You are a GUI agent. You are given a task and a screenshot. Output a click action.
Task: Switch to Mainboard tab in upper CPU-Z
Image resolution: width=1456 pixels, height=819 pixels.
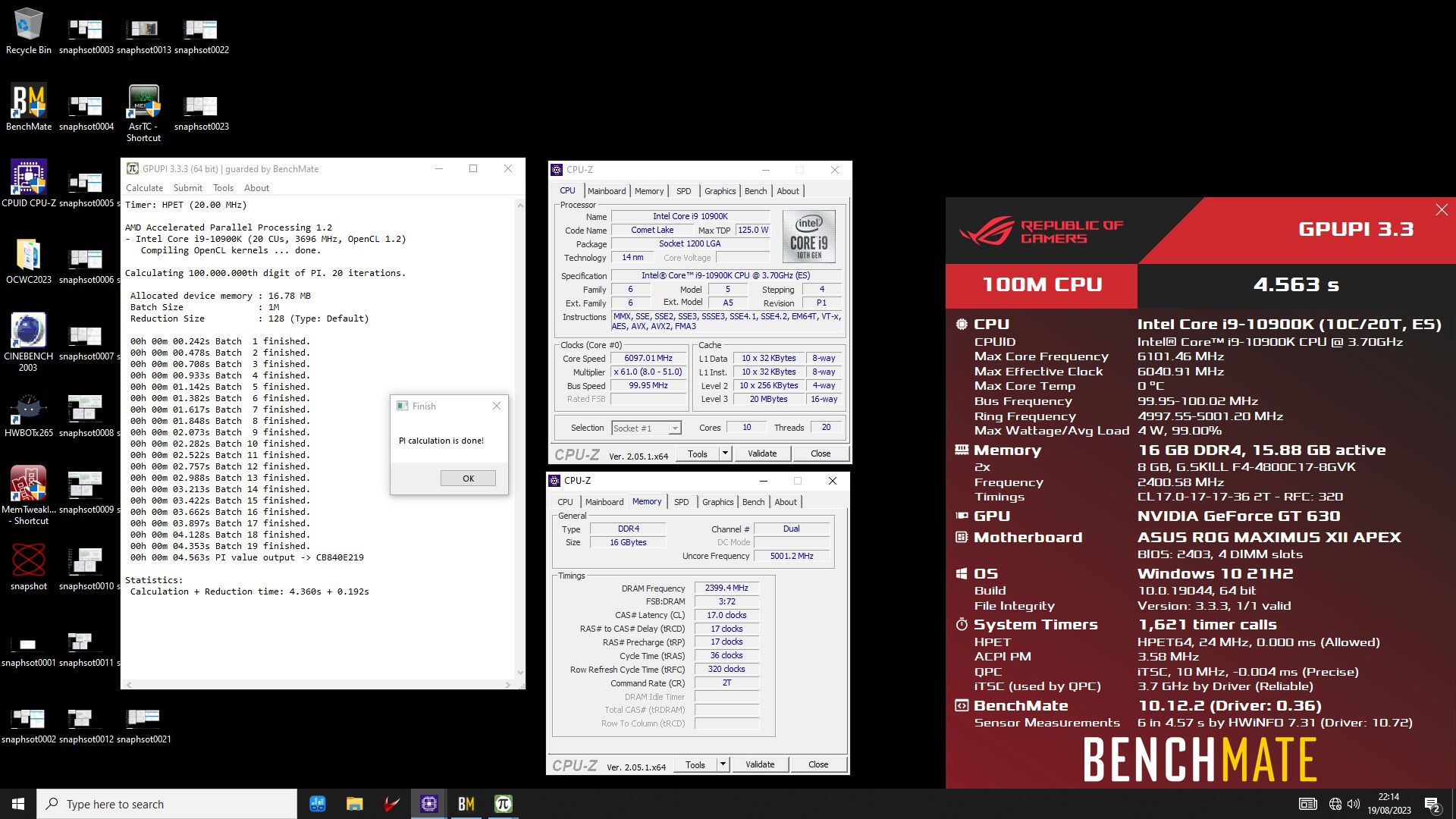pos(607,191)
